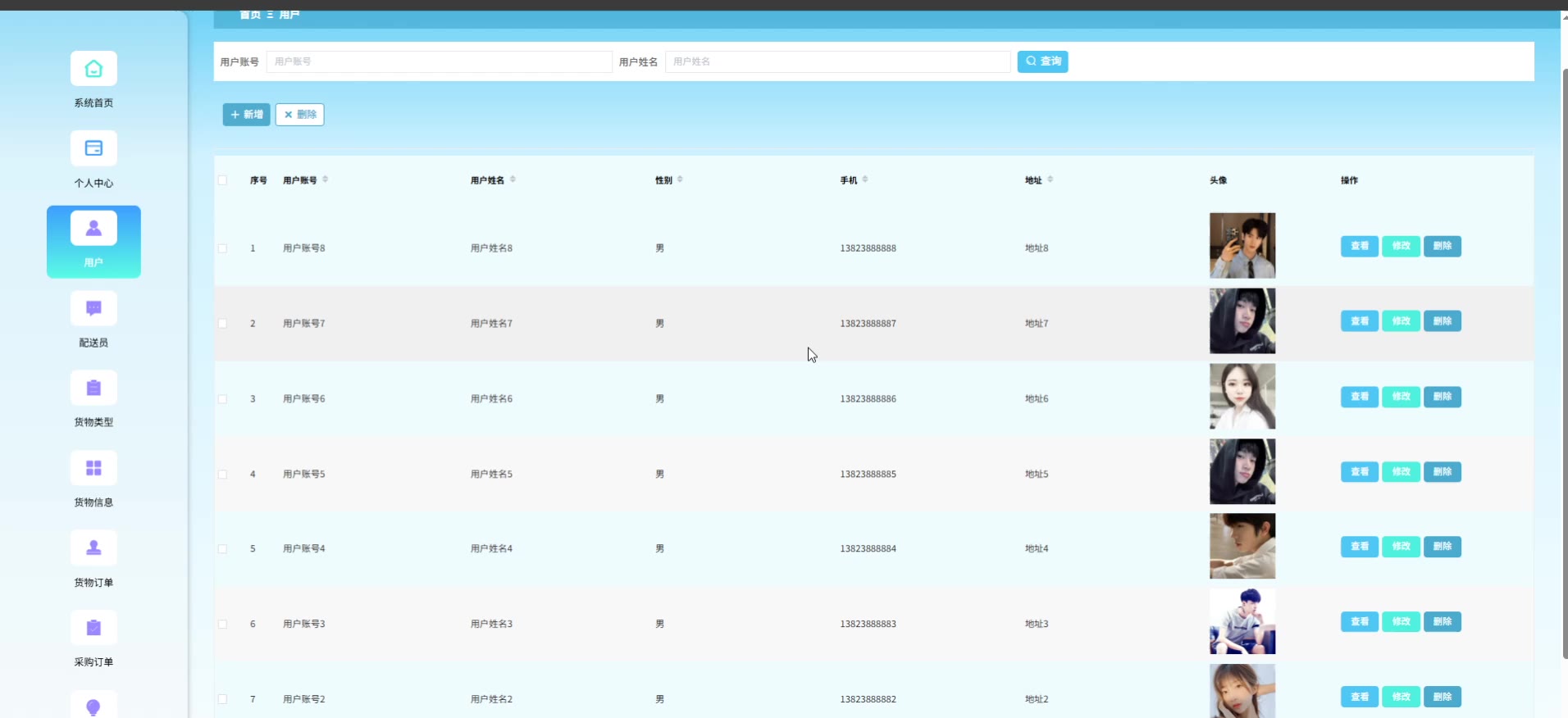Click 修改 in the 用户账号6 row

pos(1401,397)
